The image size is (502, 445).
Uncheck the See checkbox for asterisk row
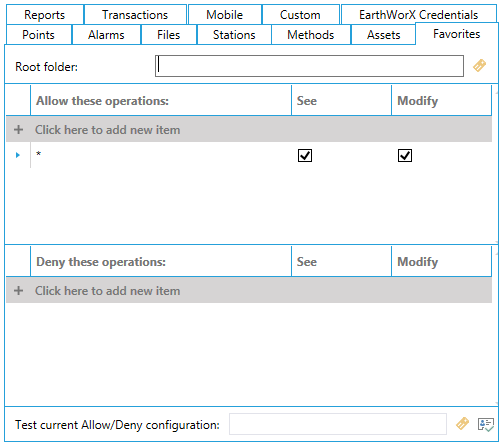tap(305, 155)
